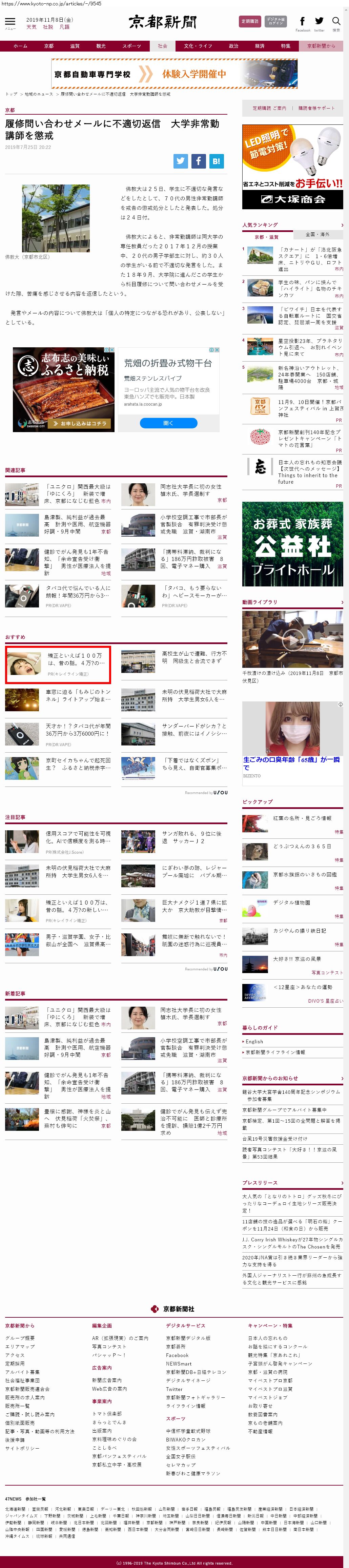Open the 佛教大 building photo thumbnail
The image size is (349, 1568).
click(x=56, y=218)
